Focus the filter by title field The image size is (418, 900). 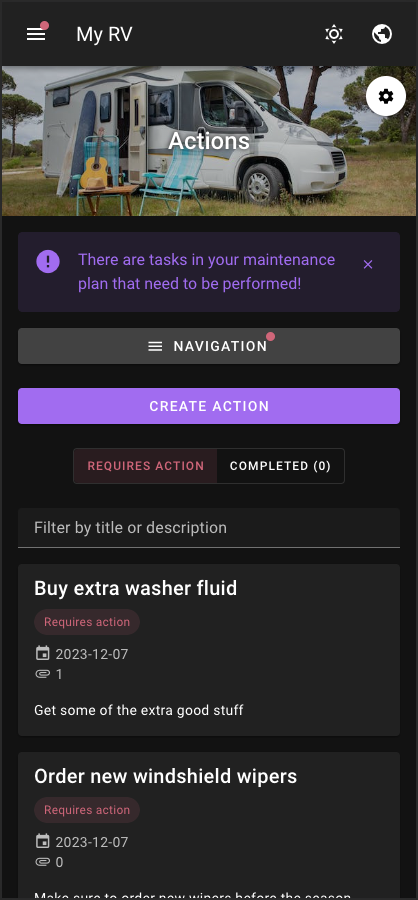[x=209, y=528]
